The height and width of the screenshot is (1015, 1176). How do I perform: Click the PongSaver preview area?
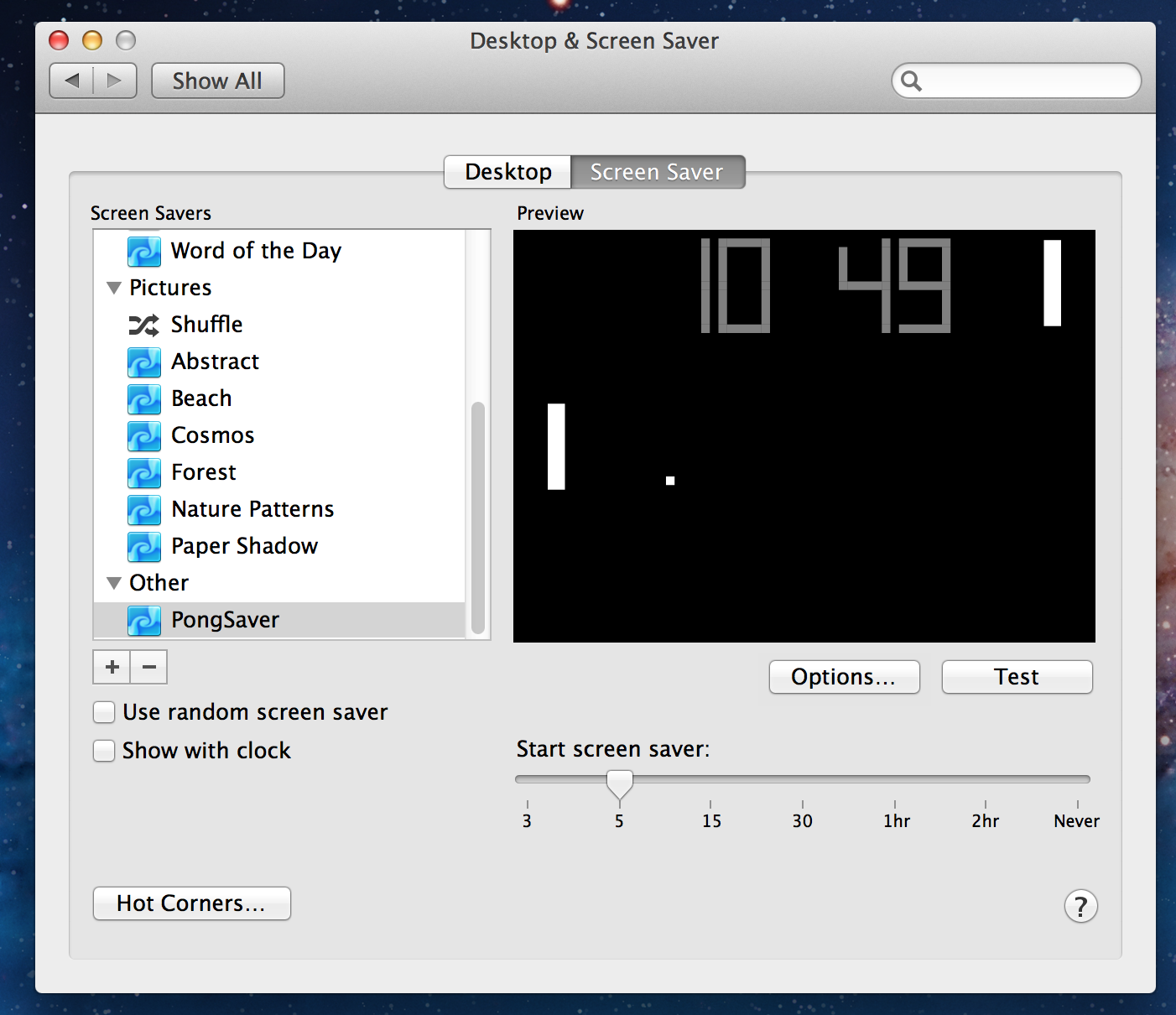pos(804,436)
